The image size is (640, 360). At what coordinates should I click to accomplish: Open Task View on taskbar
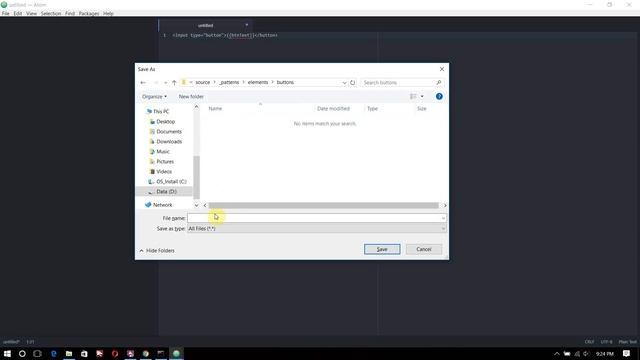tap(38, 353)
